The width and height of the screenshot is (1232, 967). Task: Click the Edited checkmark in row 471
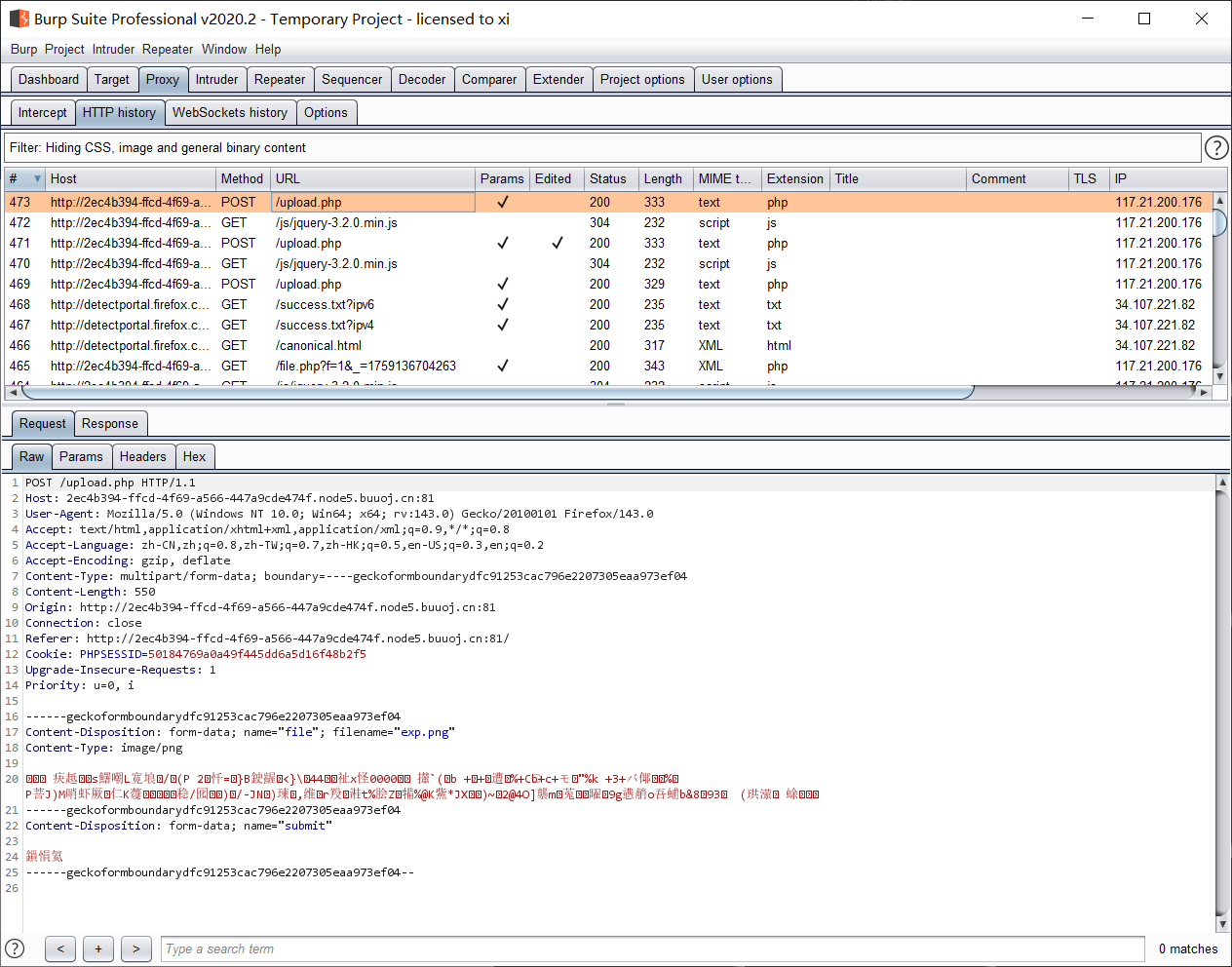pyautogui.click(x=557, y=244)
